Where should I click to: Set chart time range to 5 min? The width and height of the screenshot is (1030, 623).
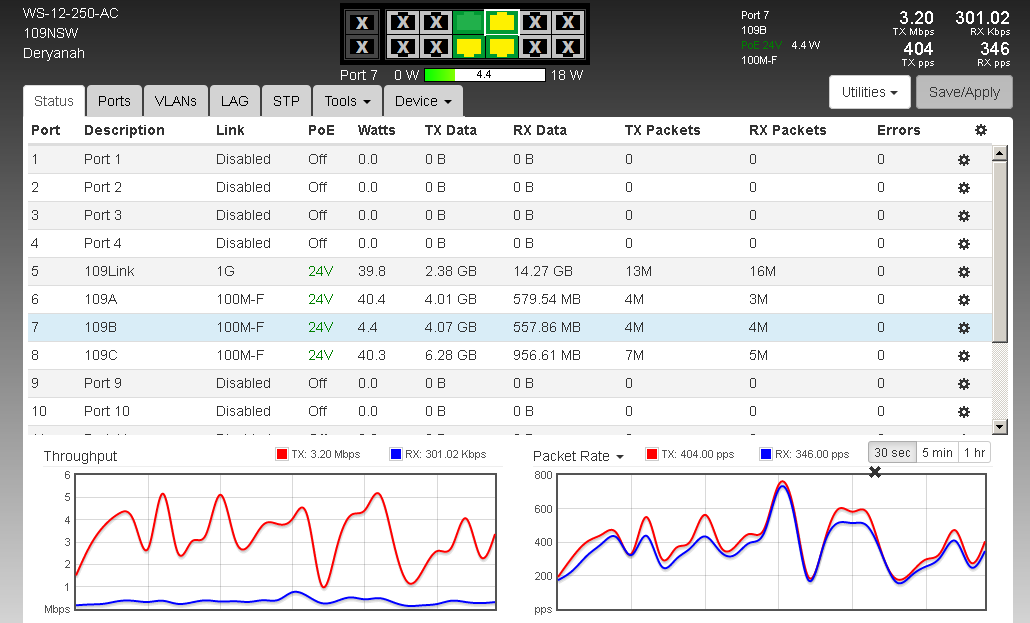pos(937,453)
